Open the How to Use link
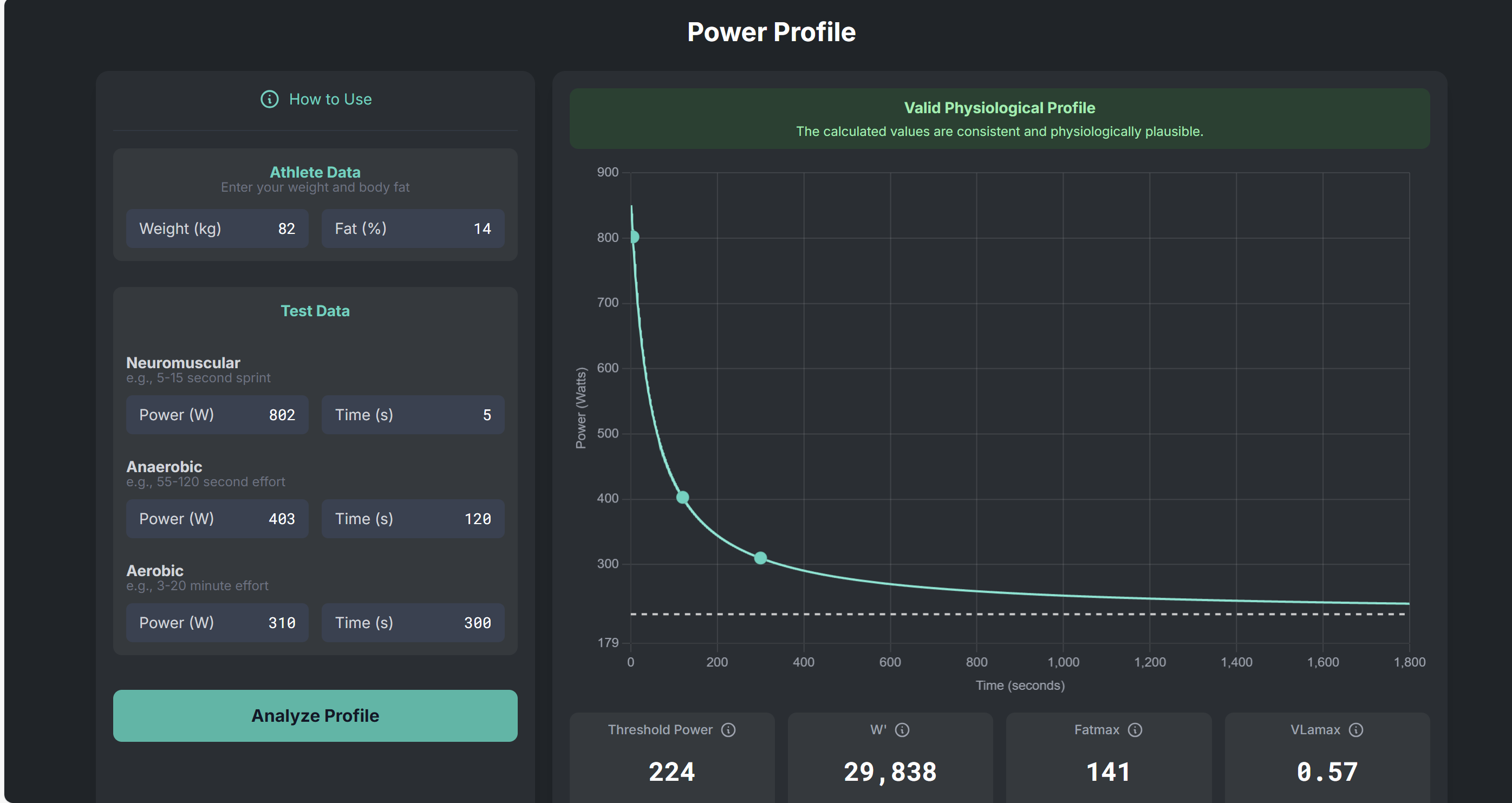This screenshot has height=803, width=1512. coord(330,99)
